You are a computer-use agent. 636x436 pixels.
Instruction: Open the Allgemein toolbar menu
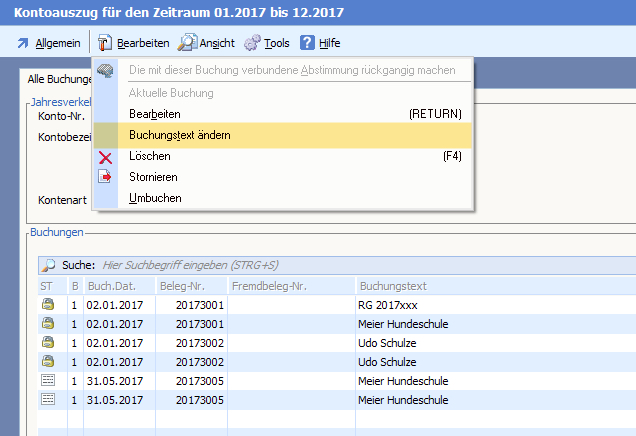click(x=48, y=43)
